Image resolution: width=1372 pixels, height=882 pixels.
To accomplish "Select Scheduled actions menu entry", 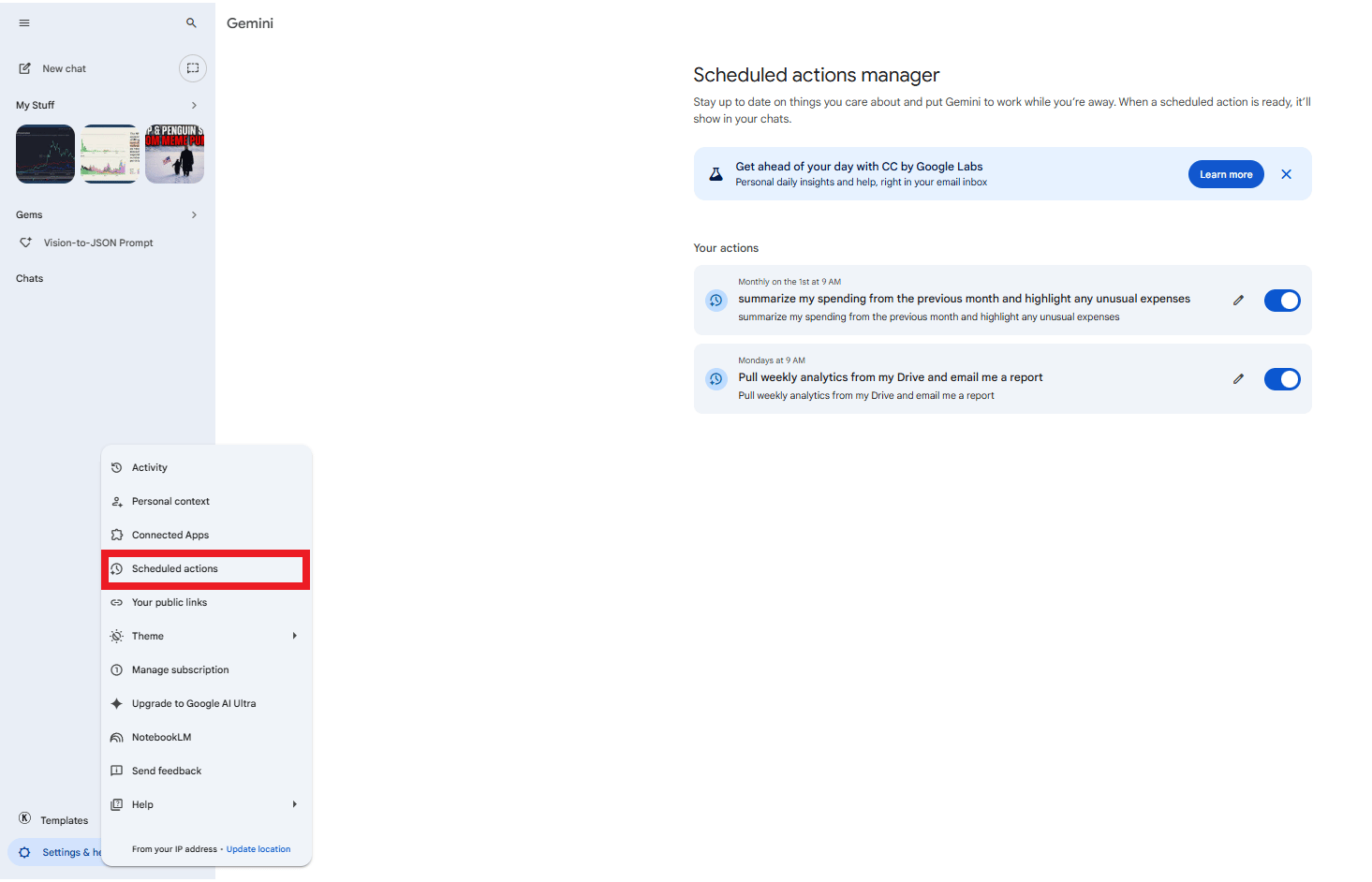I will tap(206, 568).
